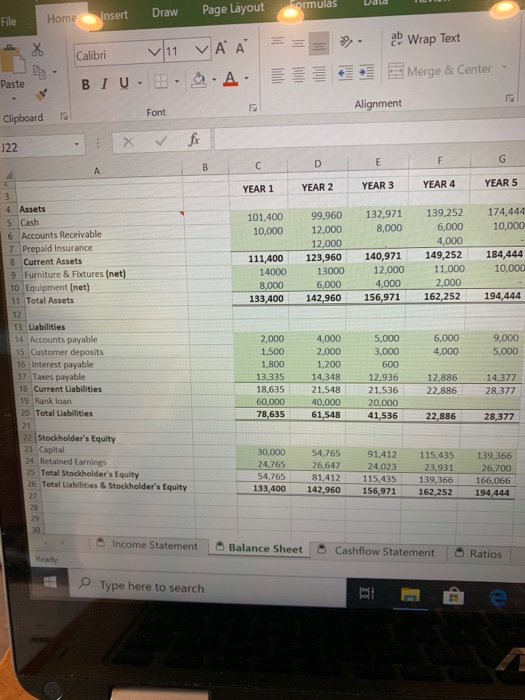Click the Name Box showing J22

coord(42,146)
